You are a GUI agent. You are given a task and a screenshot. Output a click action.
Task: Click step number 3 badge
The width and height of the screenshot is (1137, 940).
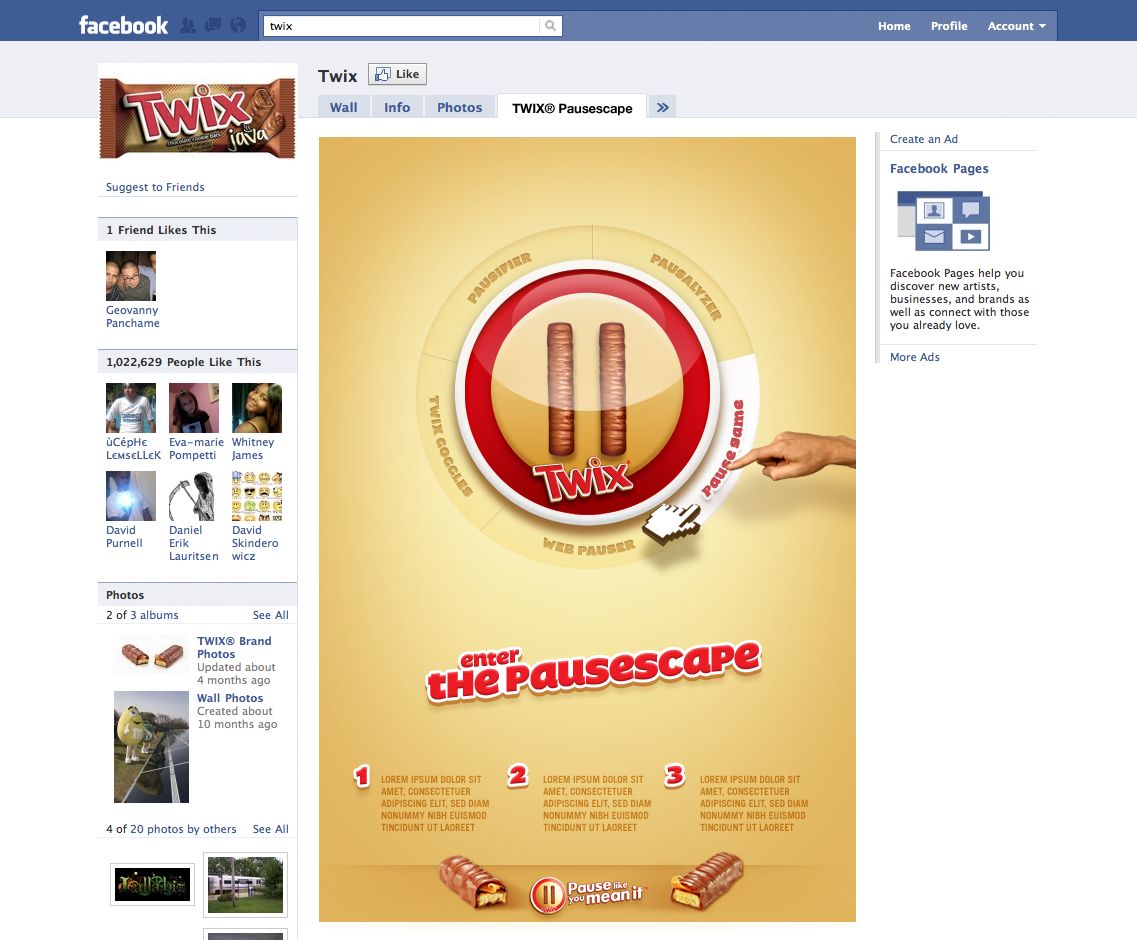[x=674, y=775]
